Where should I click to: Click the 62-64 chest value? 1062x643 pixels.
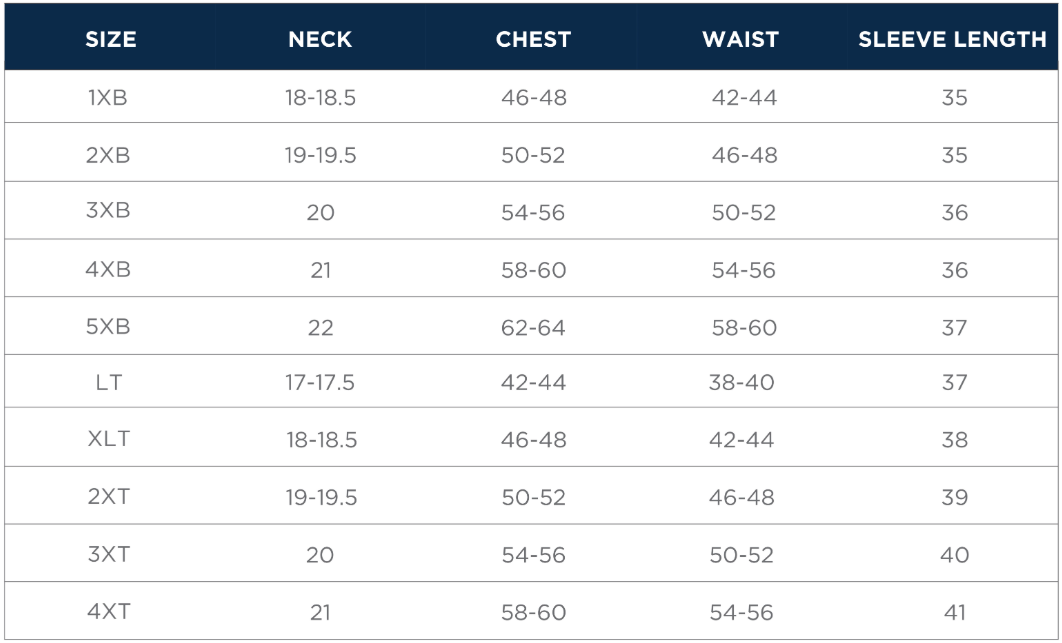coord(533,327)
